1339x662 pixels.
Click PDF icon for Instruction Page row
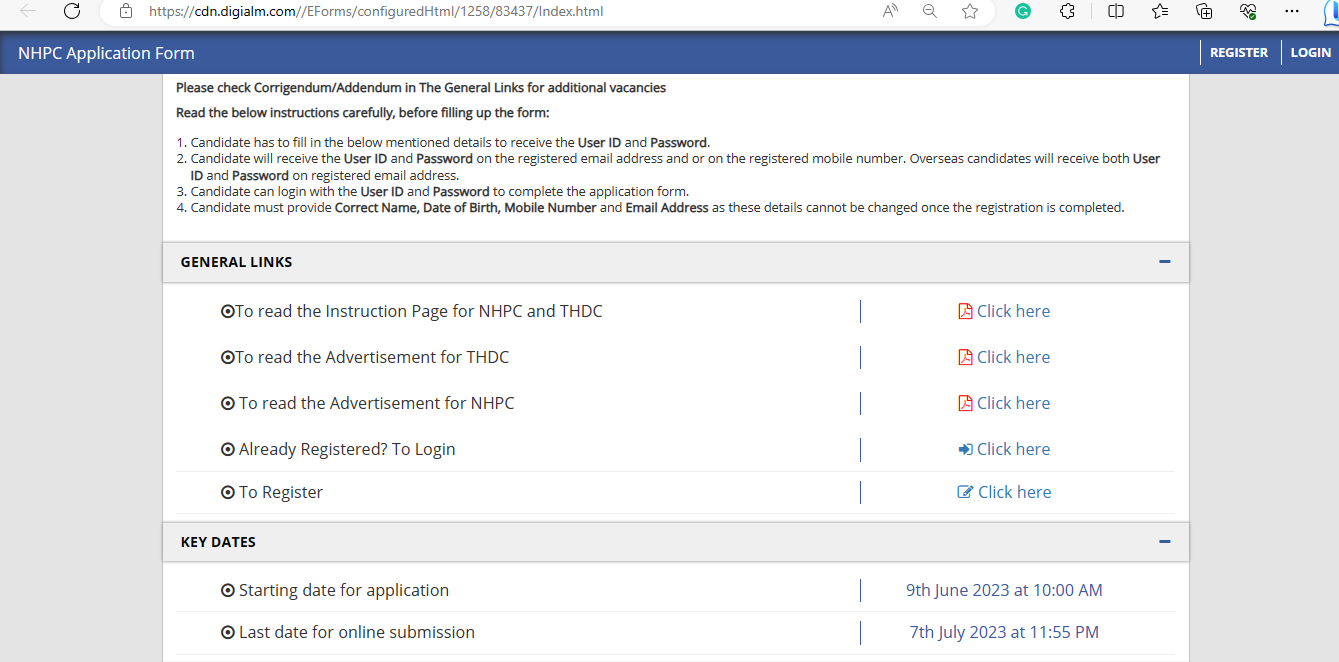point(965,311)
